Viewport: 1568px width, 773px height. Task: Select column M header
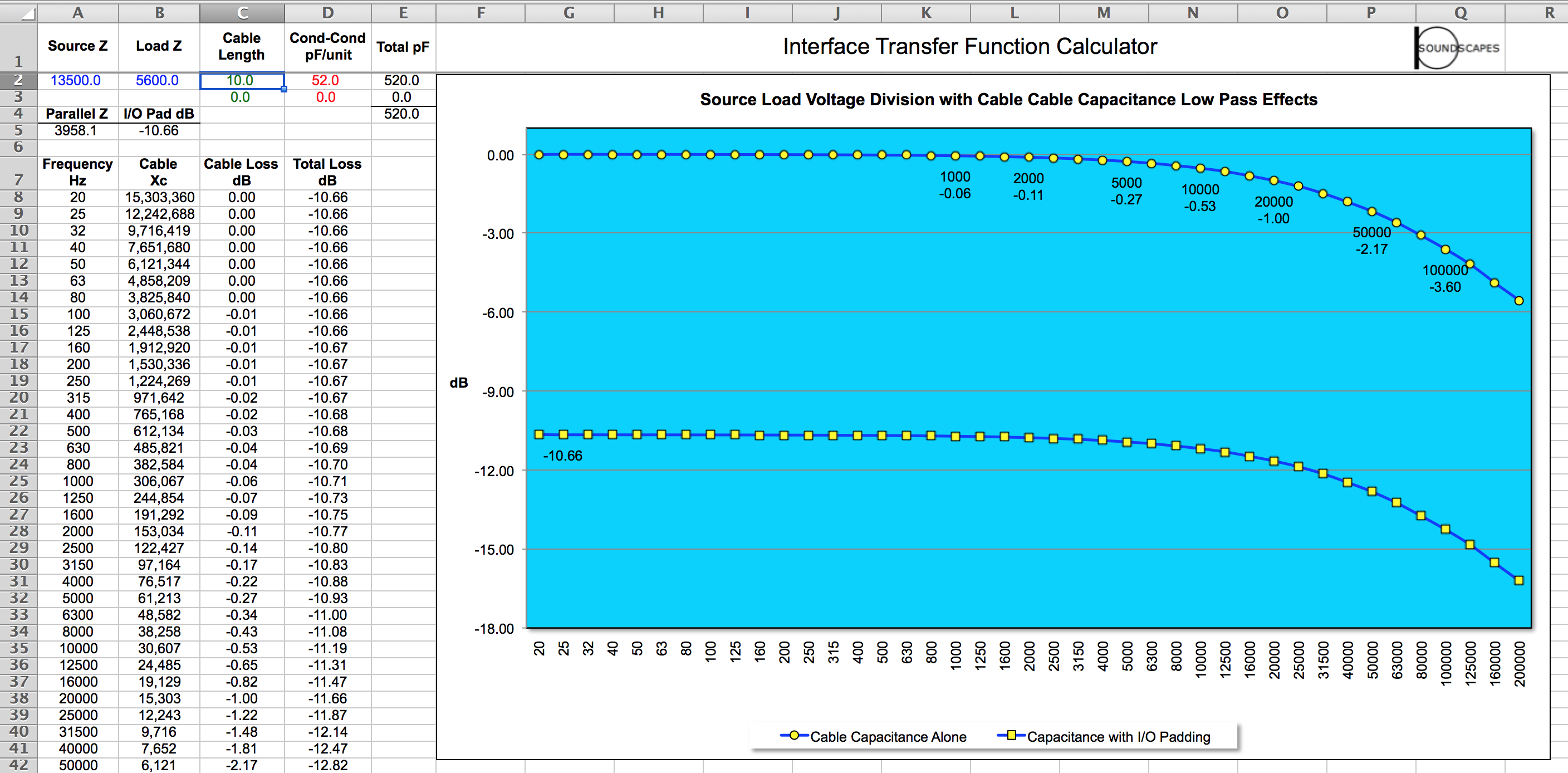[x=1104, y=13]
